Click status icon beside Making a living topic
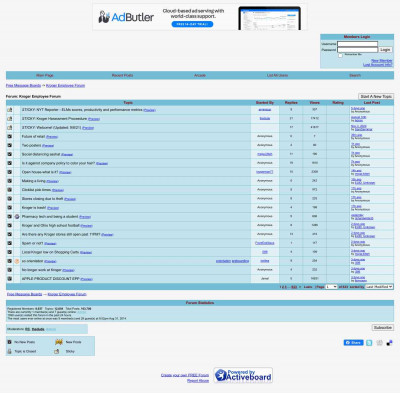The width and height of the screenshot is (400, 393). click(x=9, y=181)
